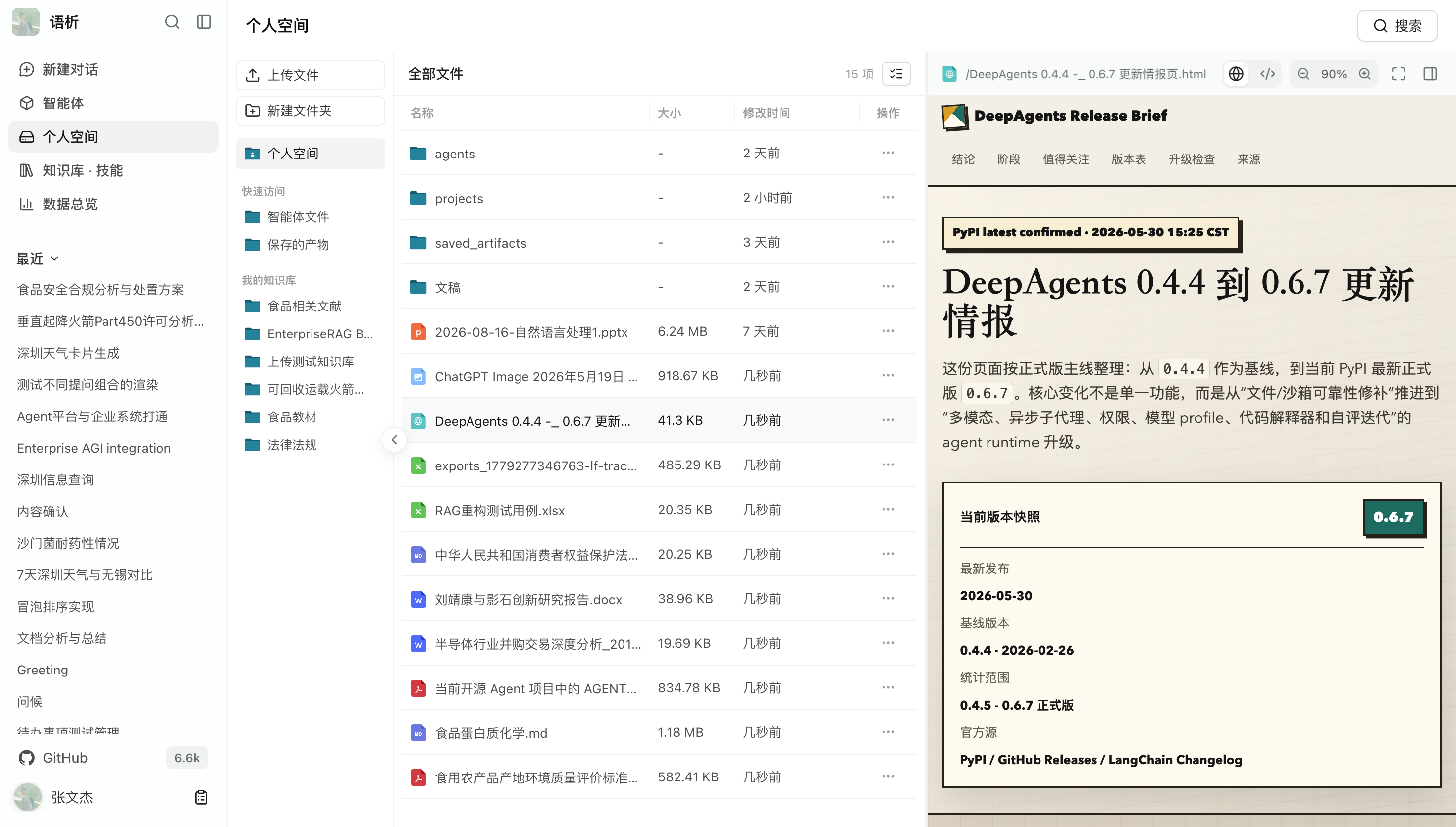Click the image icon of ChatGPT Image file
This screenshot has width=1456, height=827.
pos(418,376)
